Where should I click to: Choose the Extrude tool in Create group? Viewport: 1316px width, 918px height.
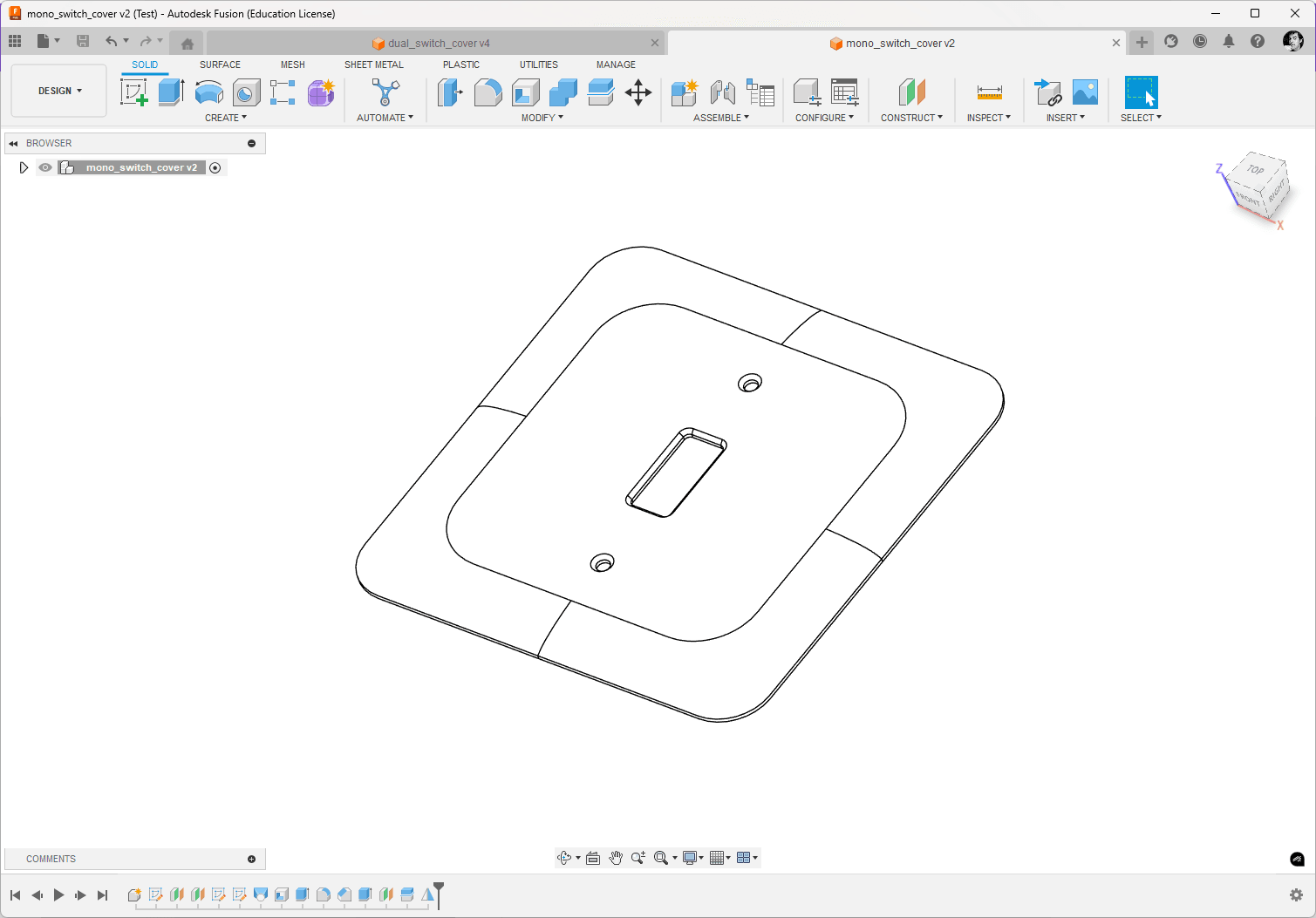pos(171,92)
